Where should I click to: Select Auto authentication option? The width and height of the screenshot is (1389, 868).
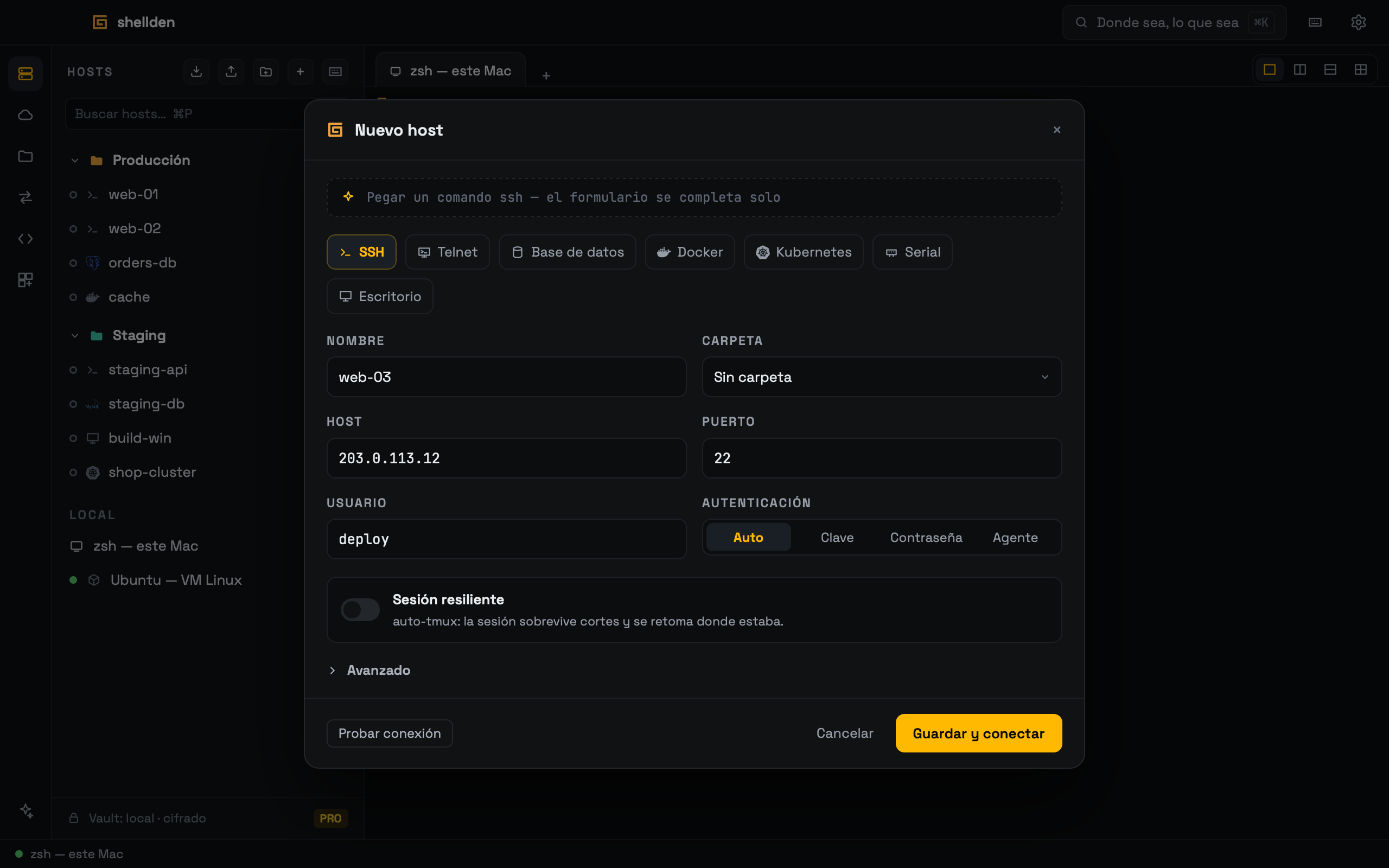tap(748, 537)
